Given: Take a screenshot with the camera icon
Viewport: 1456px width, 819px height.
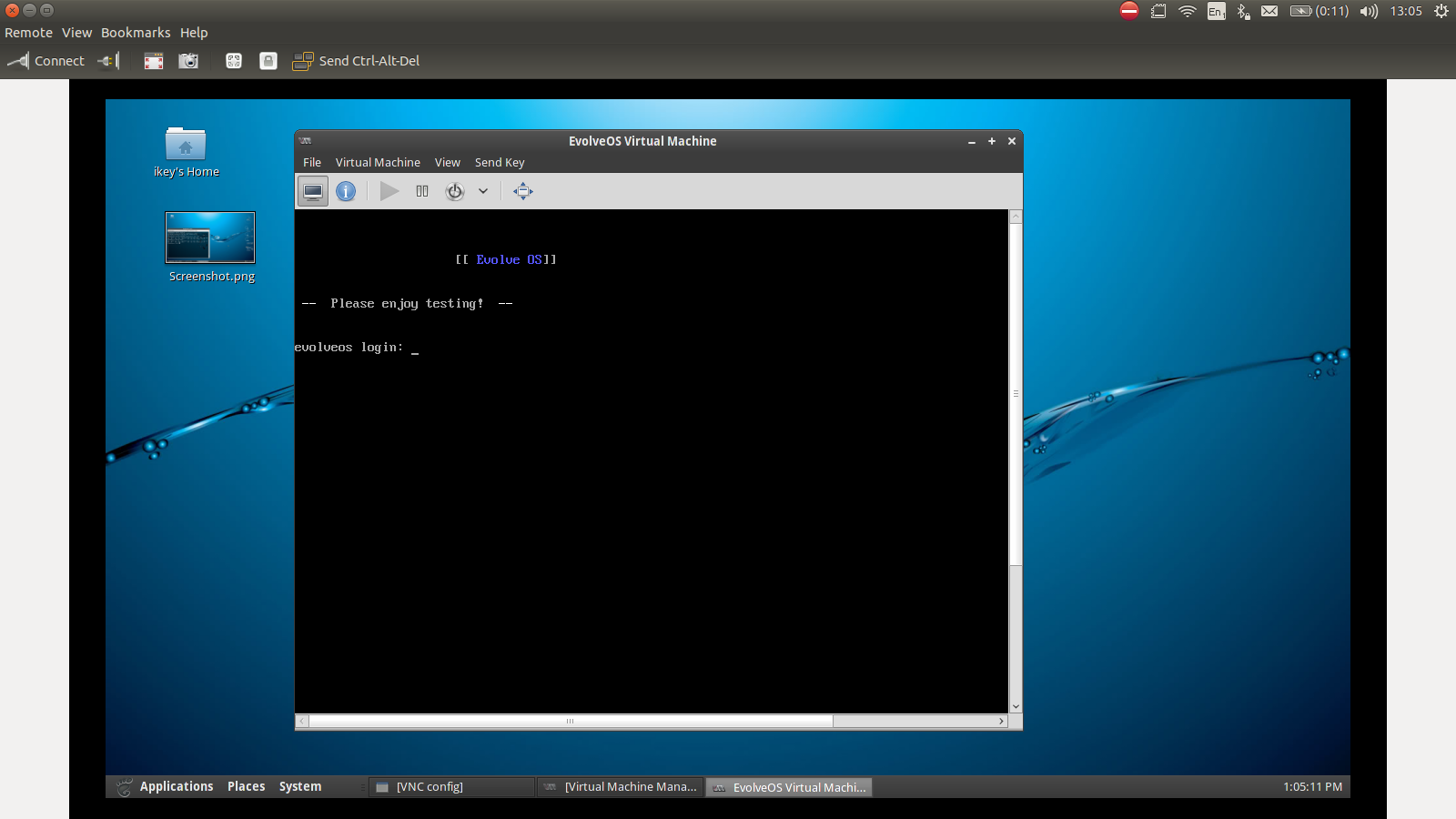Looking at the screenshot, I should coord(188,61).
